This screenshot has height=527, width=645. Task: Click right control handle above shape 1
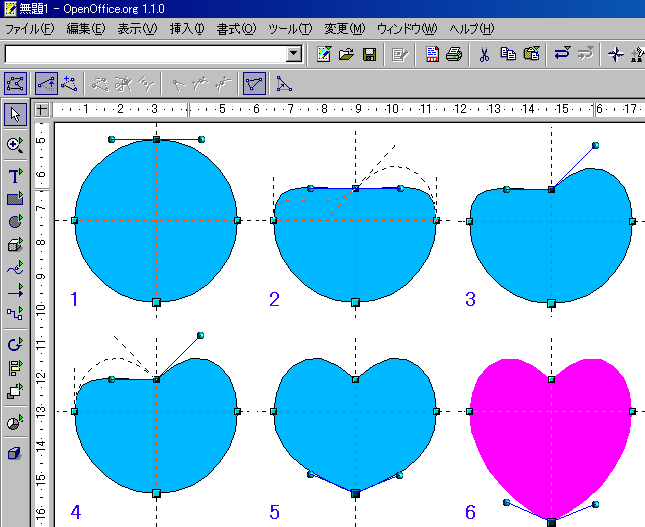201,140
